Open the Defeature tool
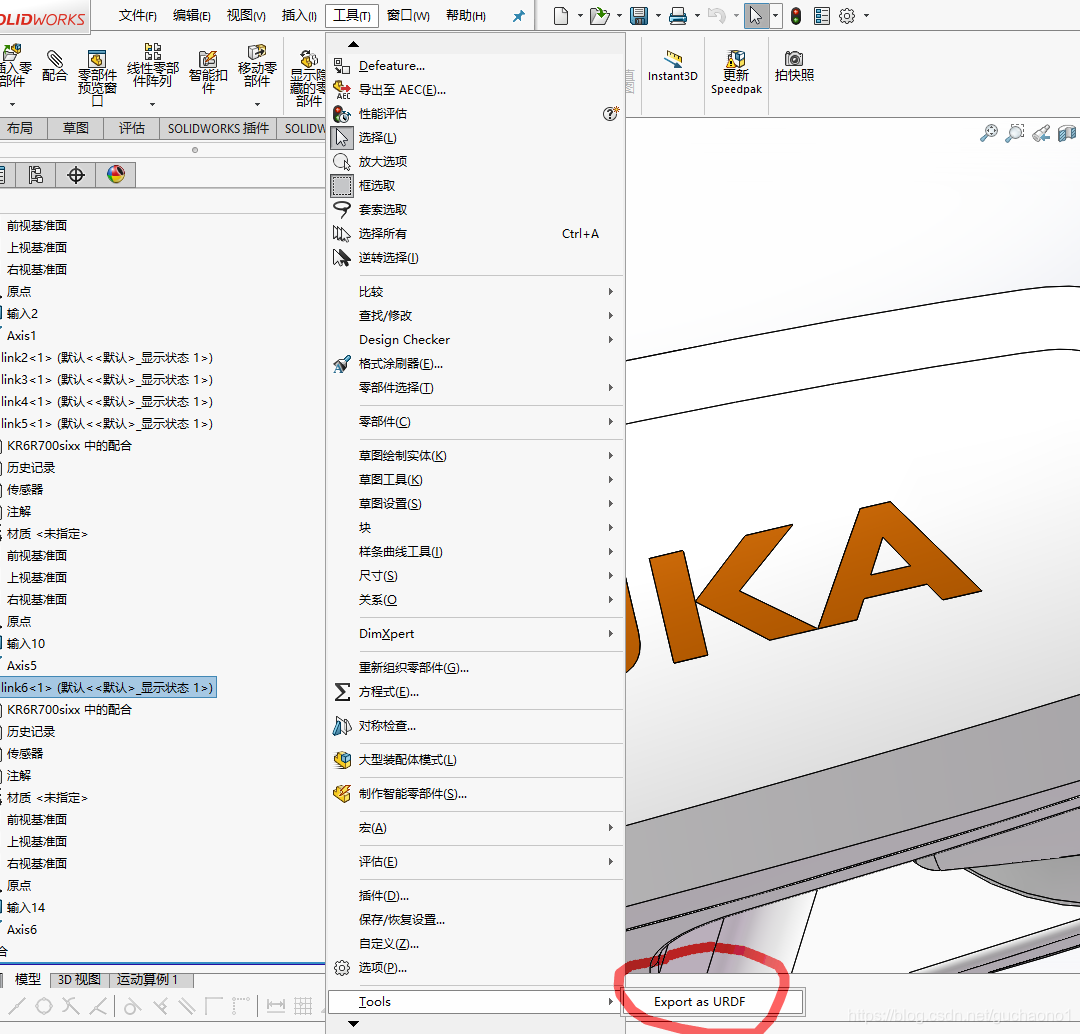The height and width of the screenshot is (1034, 1080). click(391, 66)
